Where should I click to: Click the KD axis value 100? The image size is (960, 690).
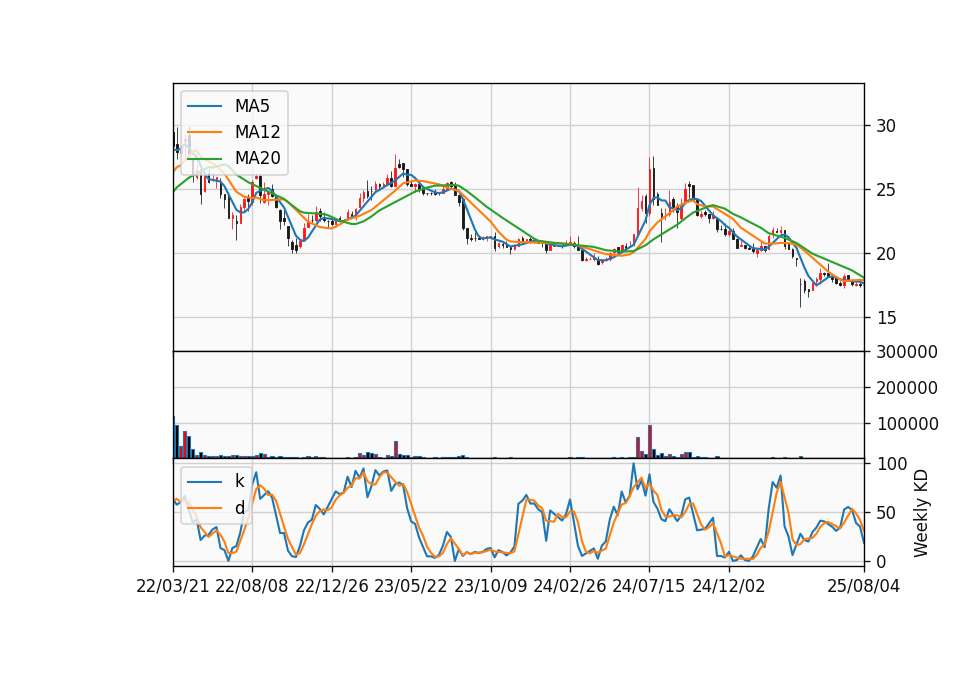point(891,464)
